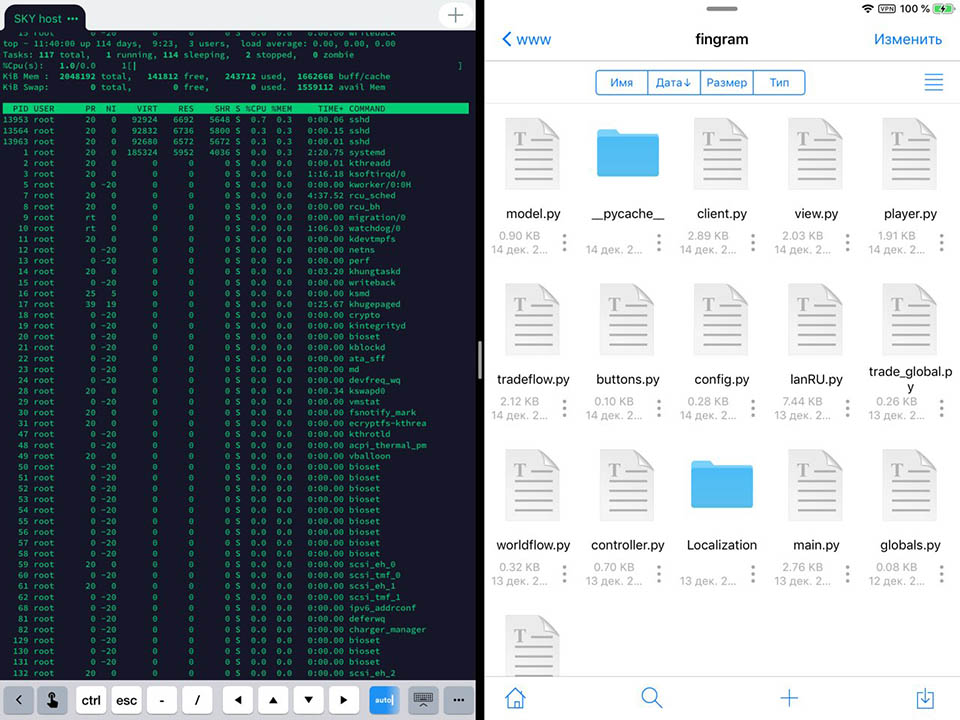
Task: Go to home folder icon
Action: pos(515,697)
